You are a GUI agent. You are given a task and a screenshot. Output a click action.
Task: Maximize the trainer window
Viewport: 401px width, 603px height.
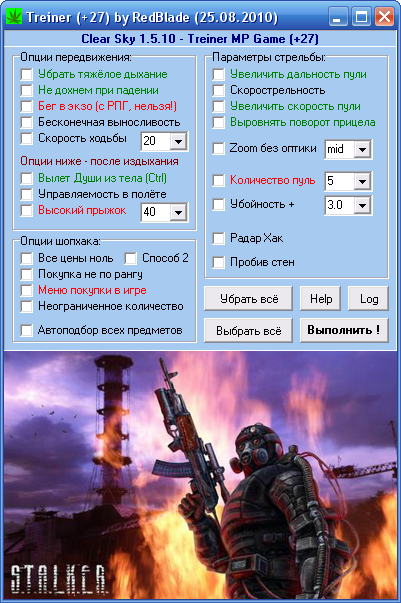tap(361, 17)
